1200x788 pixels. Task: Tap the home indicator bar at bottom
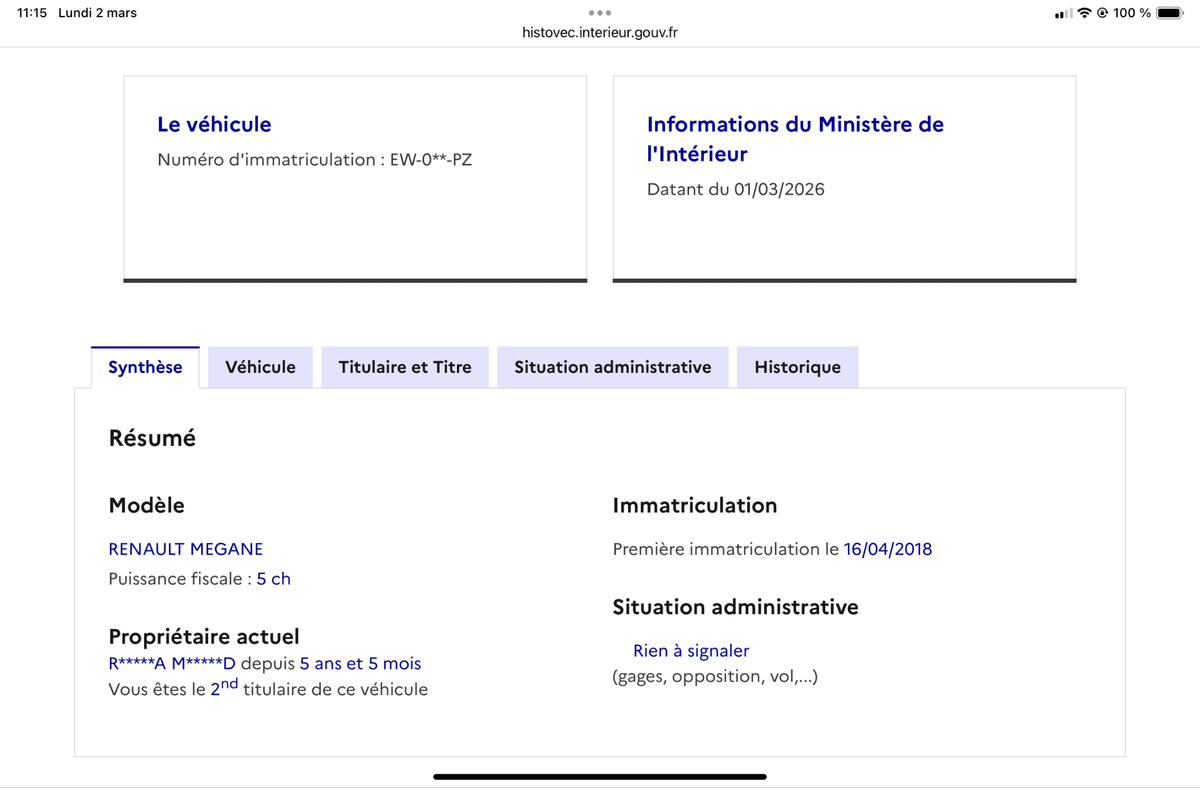(x=600, y=776)
